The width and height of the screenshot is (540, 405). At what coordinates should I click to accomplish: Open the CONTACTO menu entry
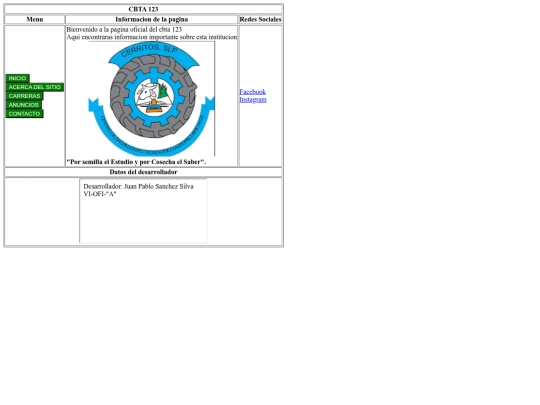tap(24, 114)
